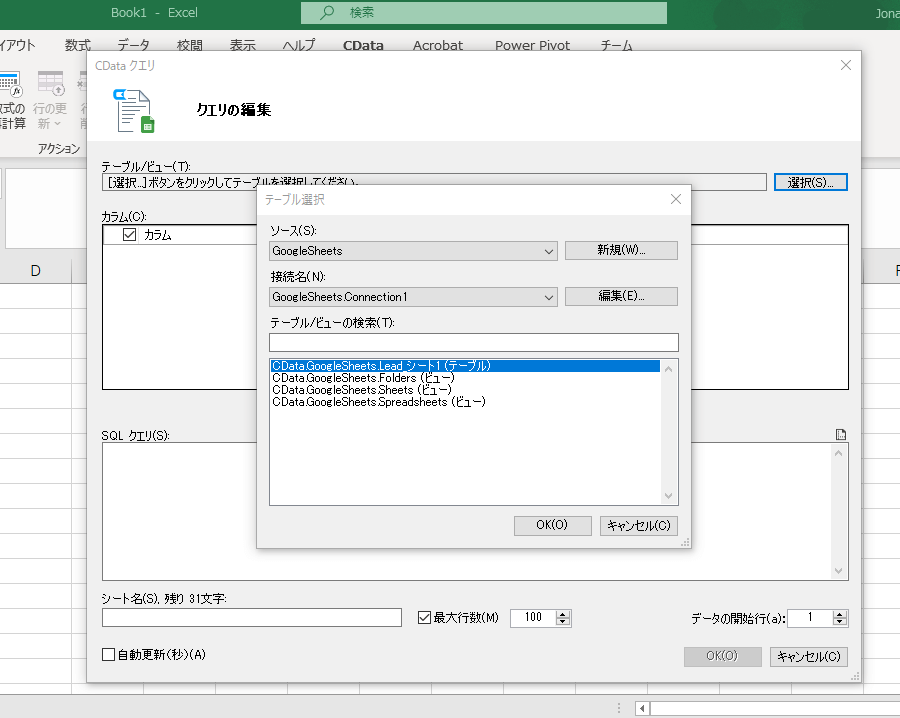The height and width of the screenshot is (718, 900).
Task: Open the ヘルプ ribbon tab
Action: [x=298, y=45]
